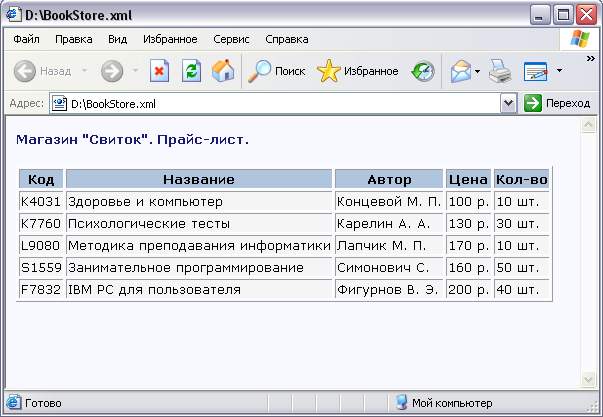Click the Код column header
Image resolution: width=603 pixels, height=417 pixels.
tap(41, 179)
